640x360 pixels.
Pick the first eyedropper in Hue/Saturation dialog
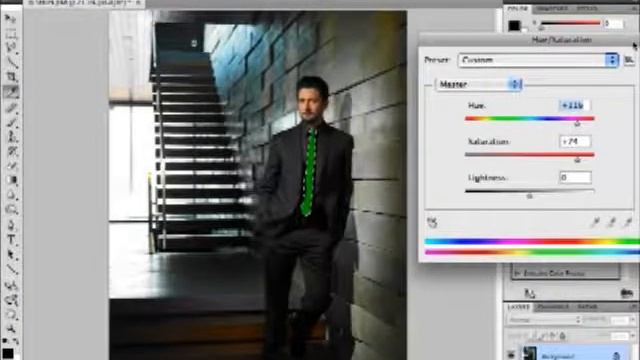tap(596, 222)
